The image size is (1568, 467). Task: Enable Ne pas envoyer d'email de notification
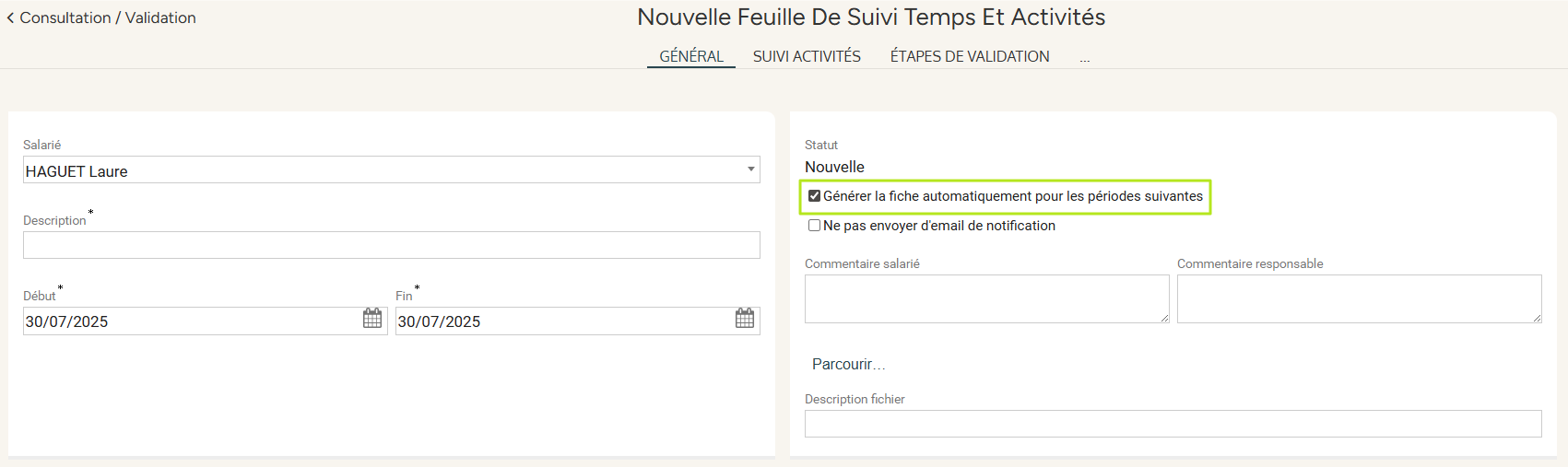[x=815, y=226]
